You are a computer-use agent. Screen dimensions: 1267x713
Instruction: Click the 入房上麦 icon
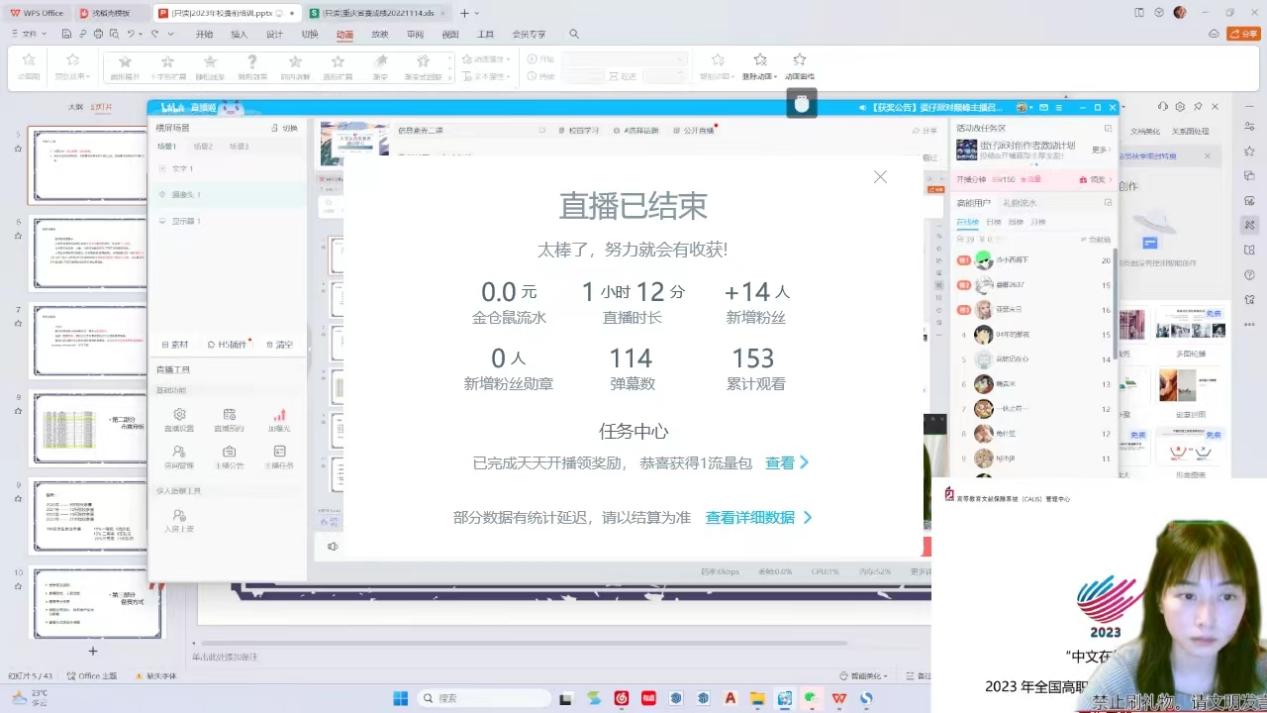pyautogui.click(x=179, y=515)
